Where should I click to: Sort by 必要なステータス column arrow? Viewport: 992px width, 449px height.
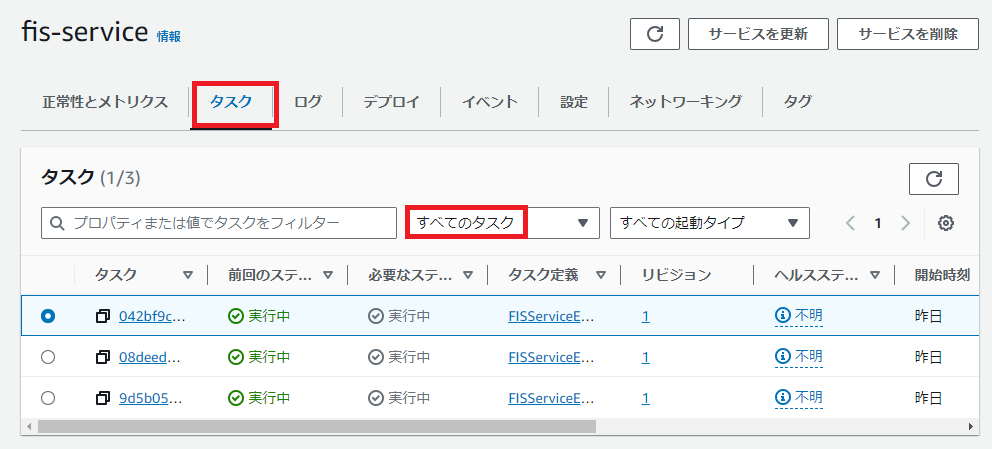coord(468,275)
